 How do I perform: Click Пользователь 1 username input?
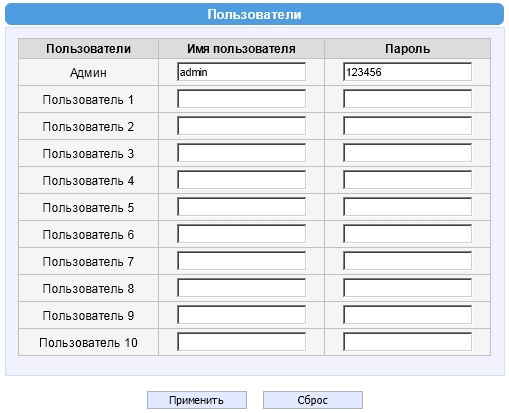[241, 99]
